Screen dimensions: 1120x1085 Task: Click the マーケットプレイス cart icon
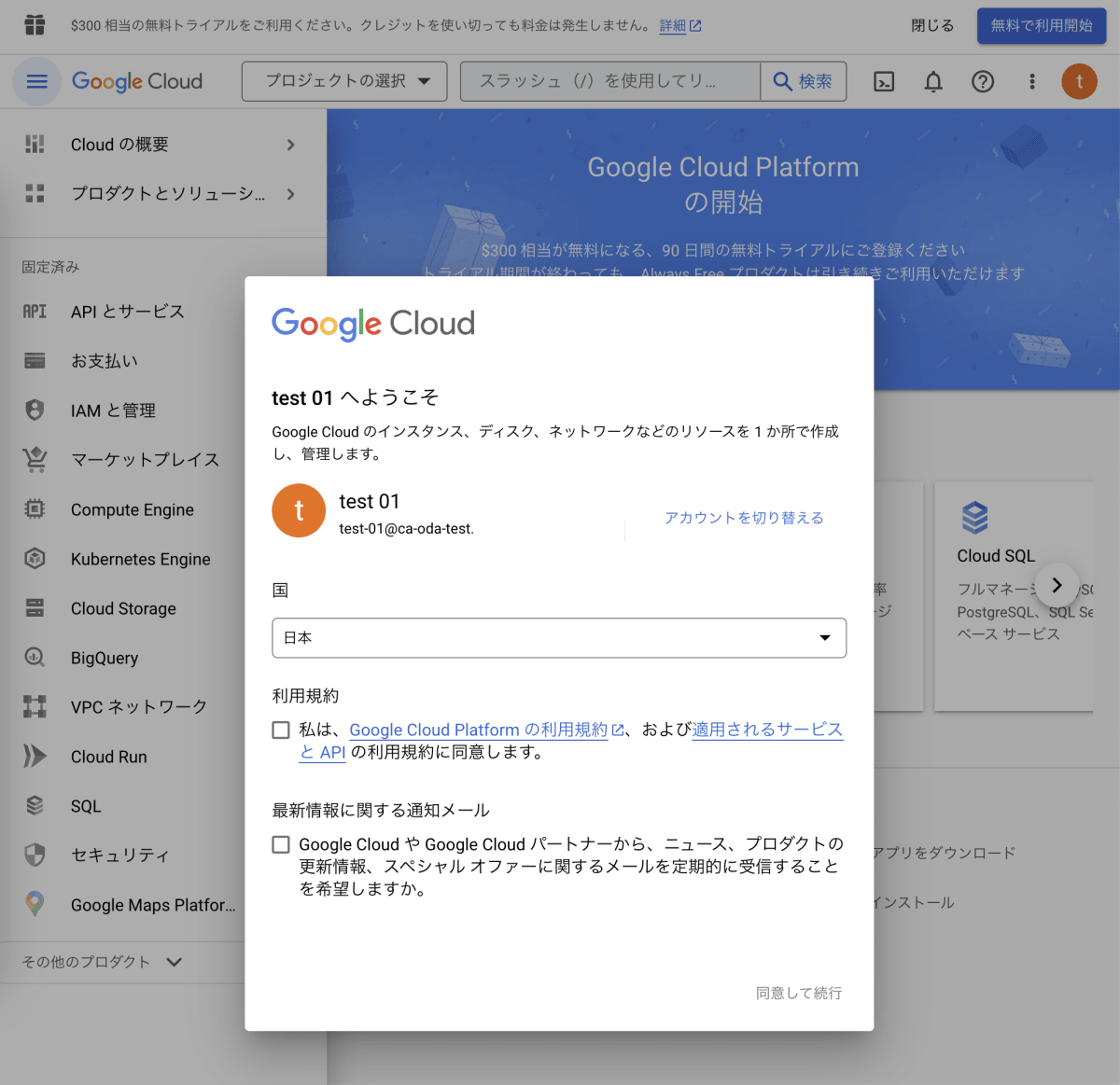pos(35,459)
